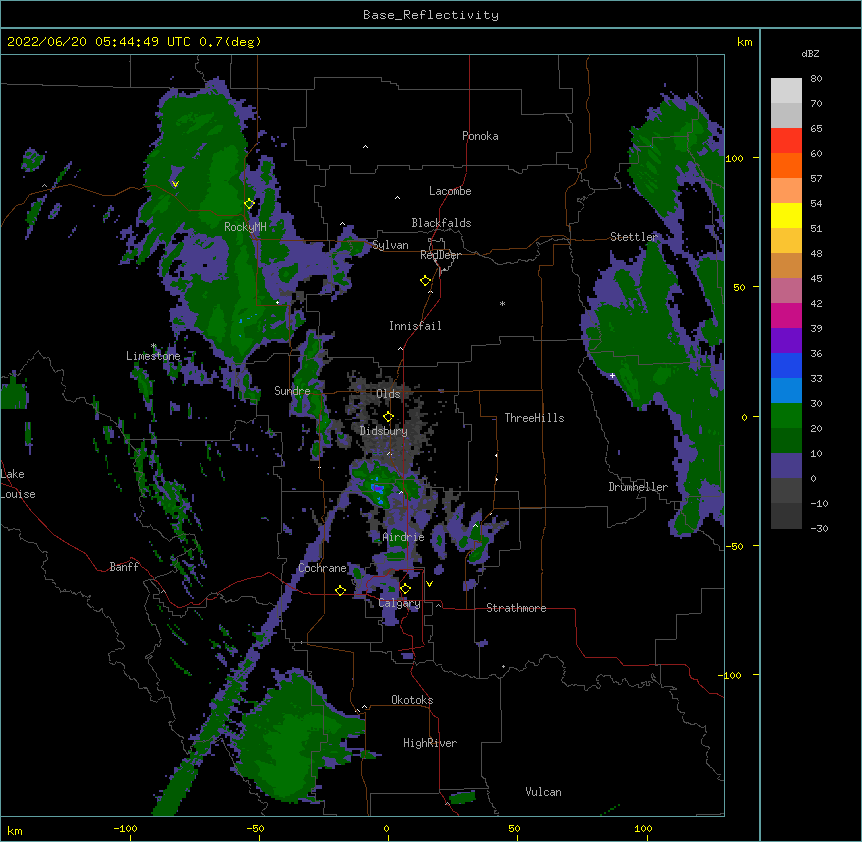
Task: Click the Airdrie city label
Action: [x=404, y=537]
